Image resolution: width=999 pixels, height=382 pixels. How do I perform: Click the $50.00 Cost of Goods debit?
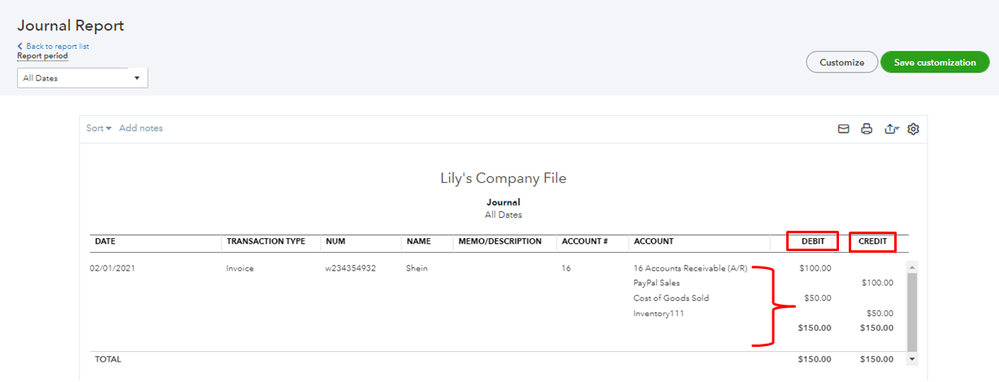tap(817, 298)
